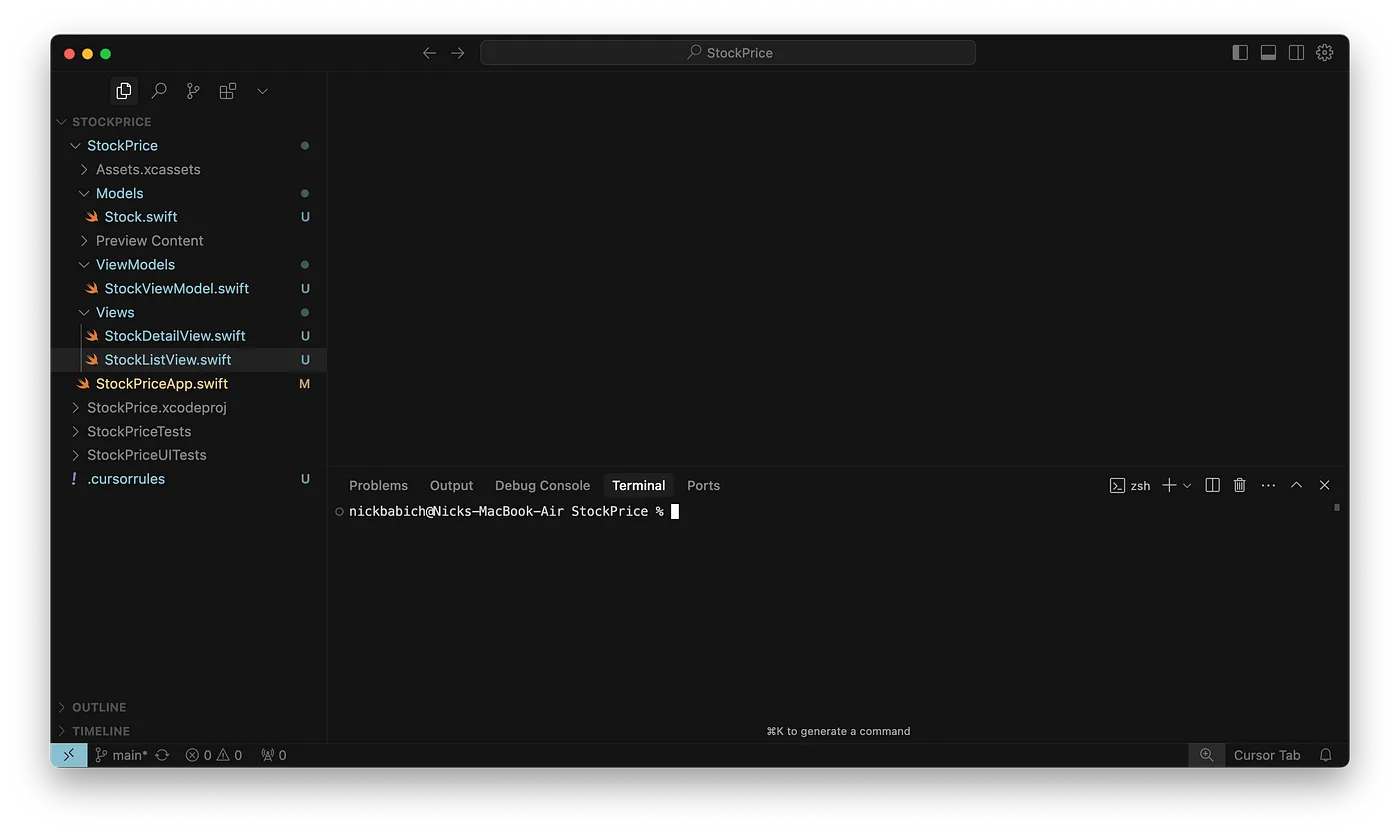Click the main* branch in status bar
The height and width of the screenshot is (834, 1400).
tap(120, 754)
